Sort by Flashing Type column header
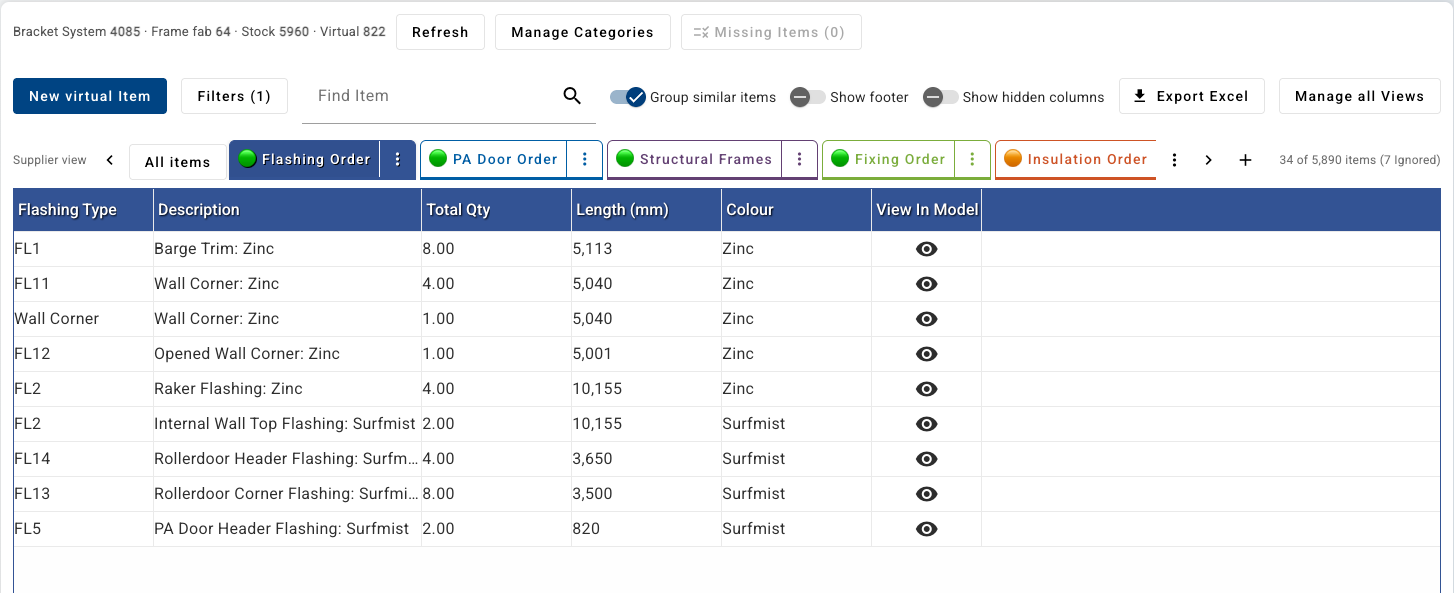The width and height of the screenshot is (1454, 593). [x=83, y=210]
